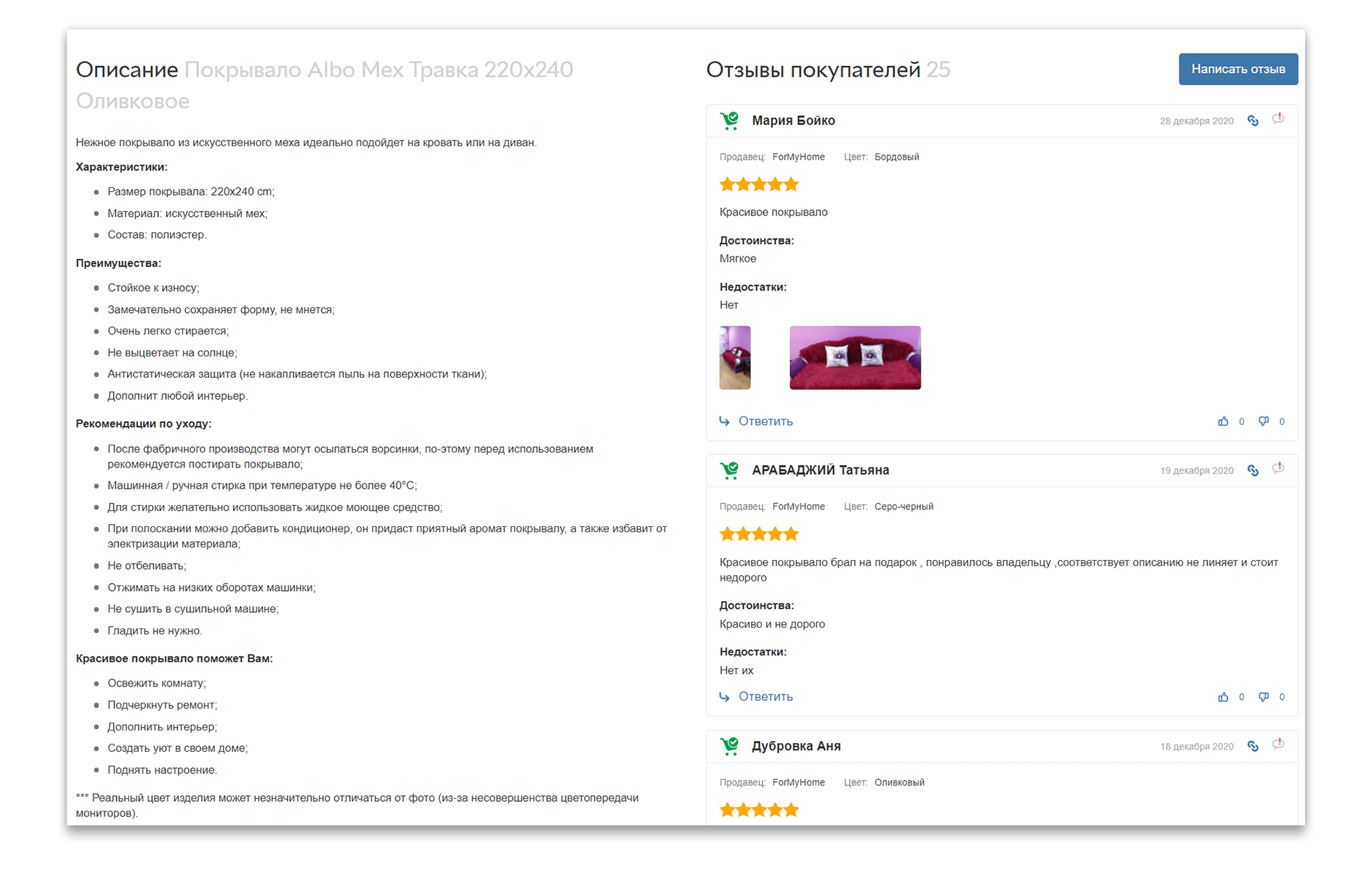Copy link icon on Мария Бойко's review
The height and width of the screenshot is (882, 1372).
1253,121
